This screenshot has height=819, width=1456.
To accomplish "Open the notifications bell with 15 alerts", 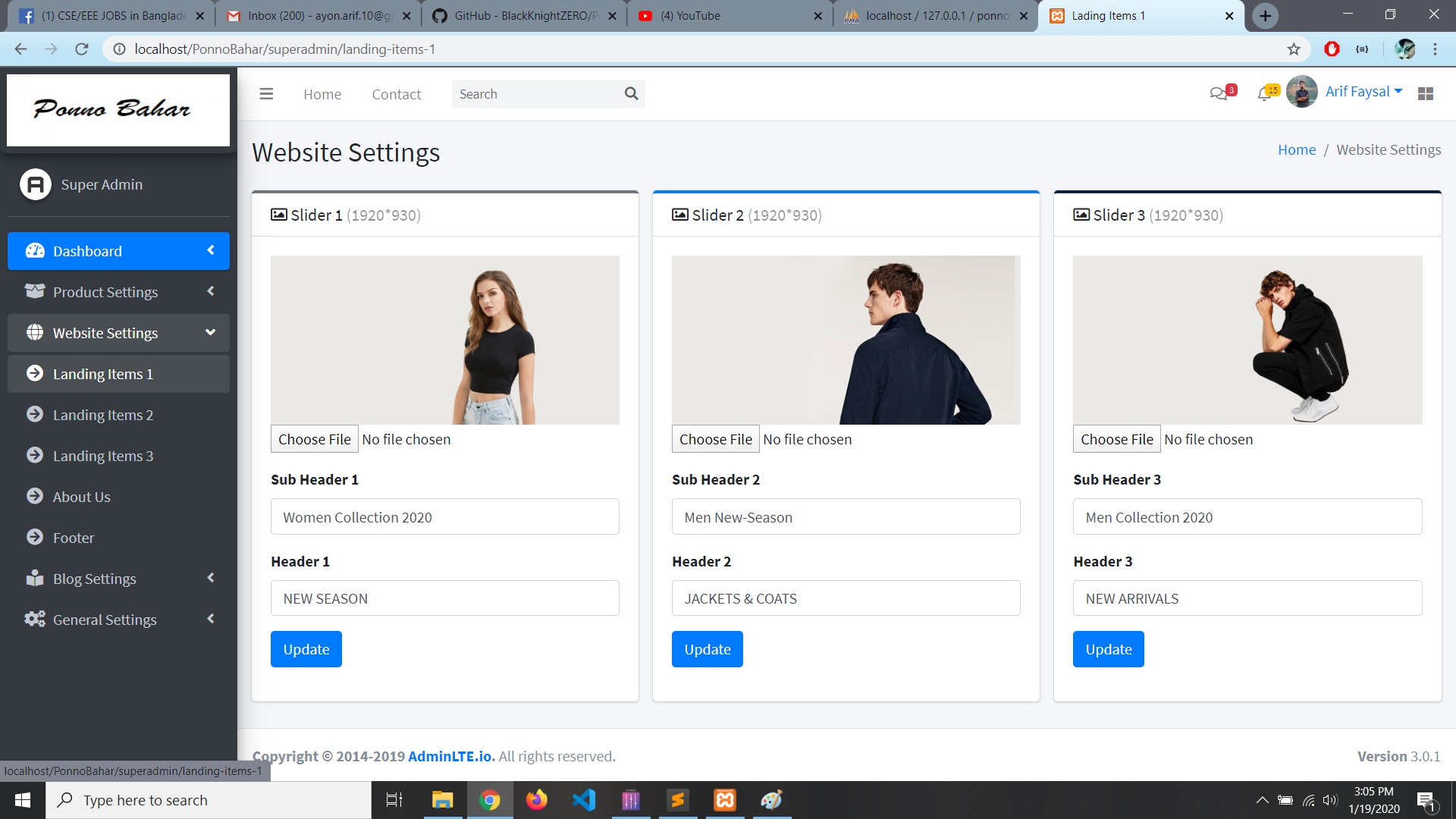I will point(1265,93).
